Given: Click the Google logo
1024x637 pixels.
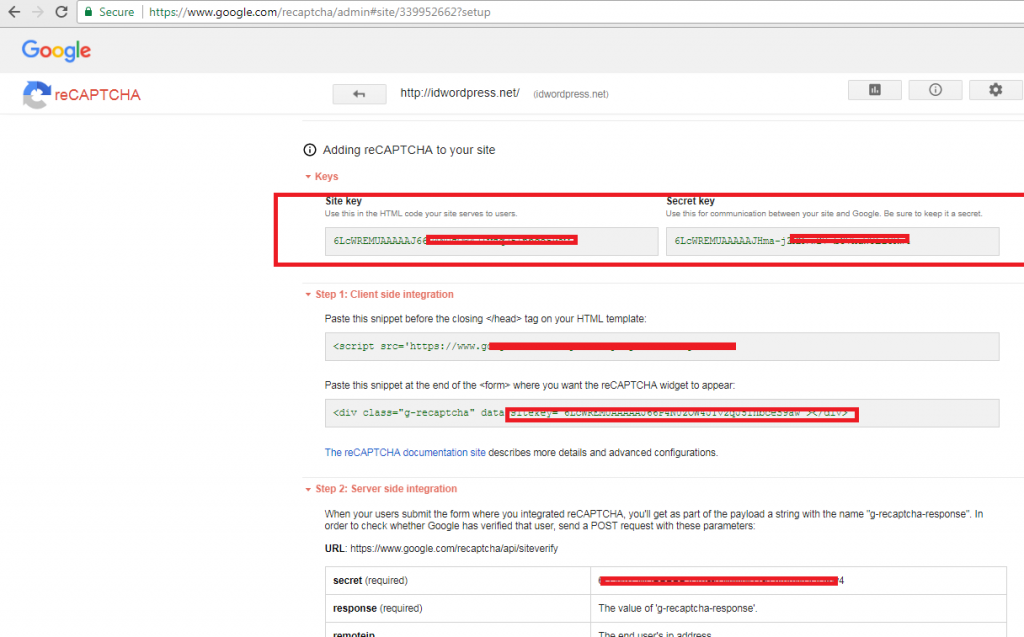Looking at the screenshot, I should tap(56, 50).
